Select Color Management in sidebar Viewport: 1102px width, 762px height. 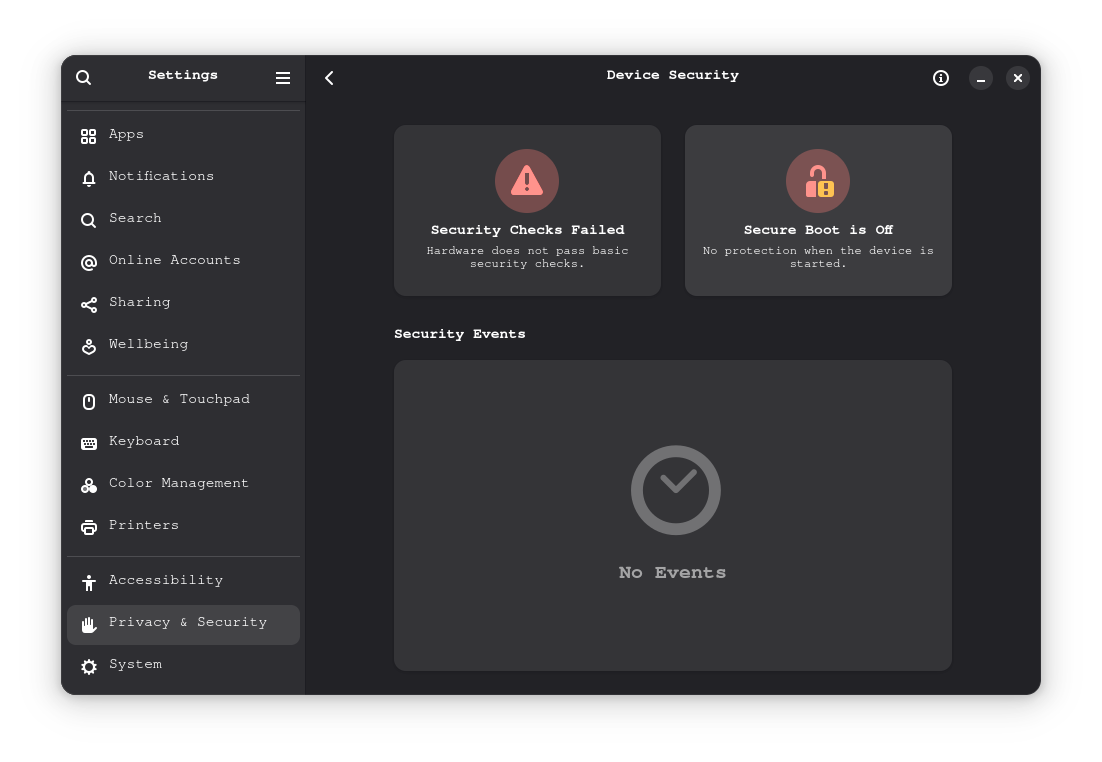[x=183, y=484]
